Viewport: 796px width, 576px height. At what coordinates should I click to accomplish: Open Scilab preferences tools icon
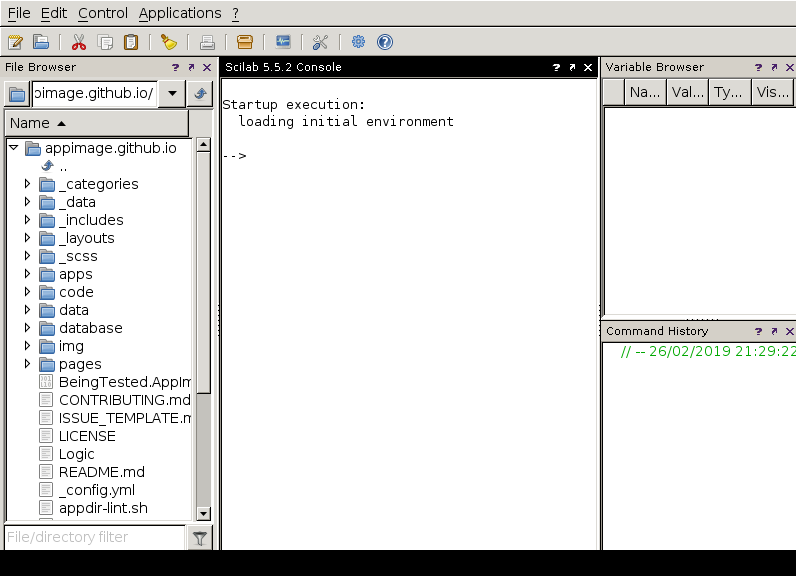click(x=320, y=42)
